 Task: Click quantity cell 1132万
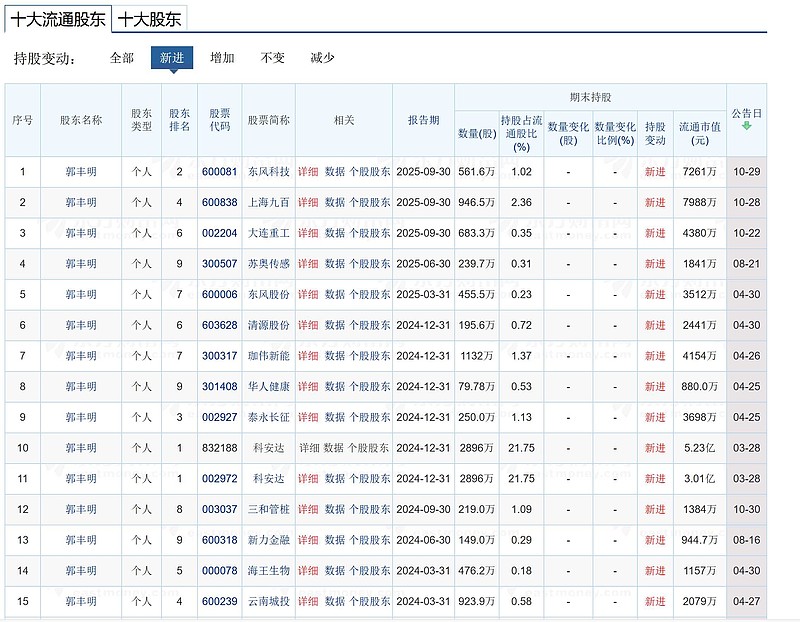(477, 356)
